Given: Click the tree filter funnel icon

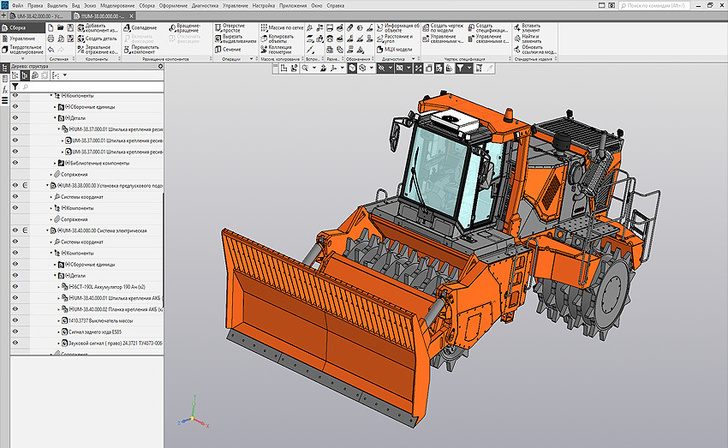Looking at the screenshot, I should 15,87.
